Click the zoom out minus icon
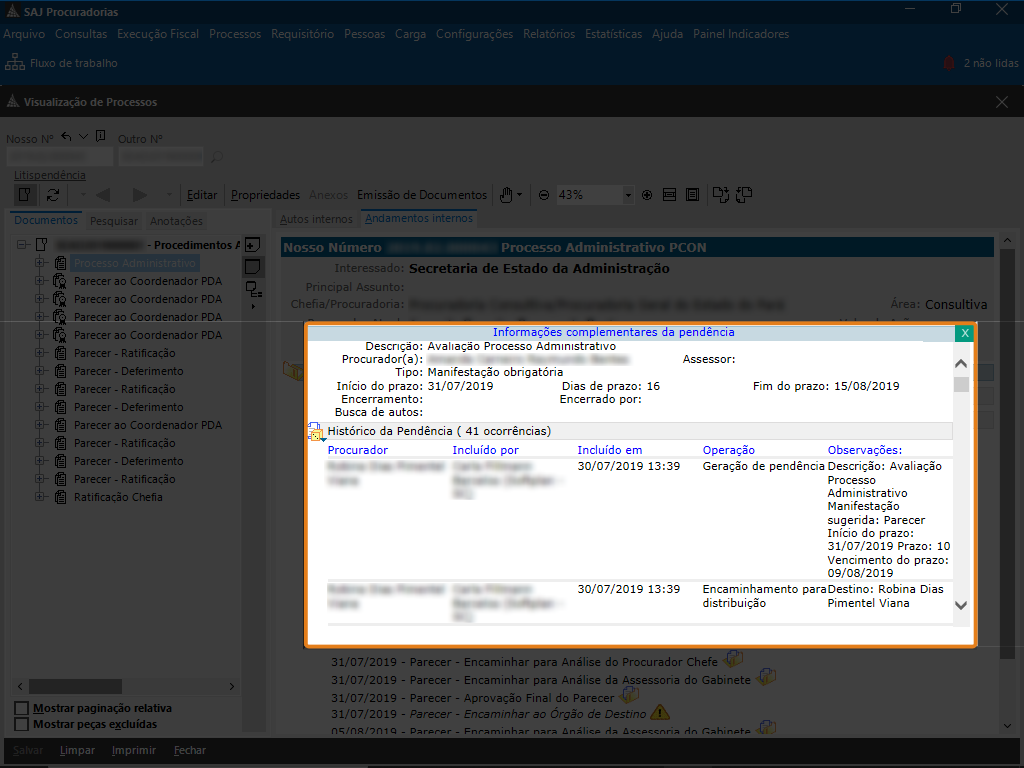 (544, 195)
